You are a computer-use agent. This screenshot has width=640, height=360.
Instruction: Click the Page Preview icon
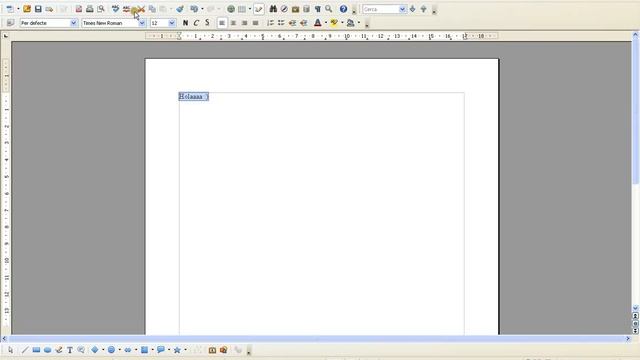point(101,9)
